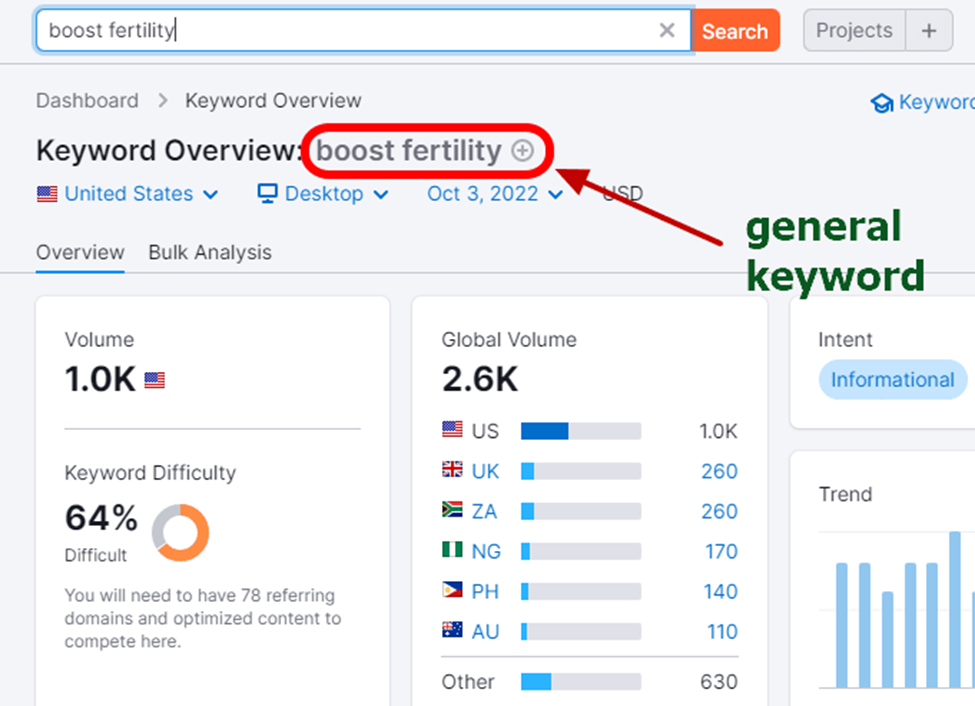Click the US volume bar

click(580, 431)
